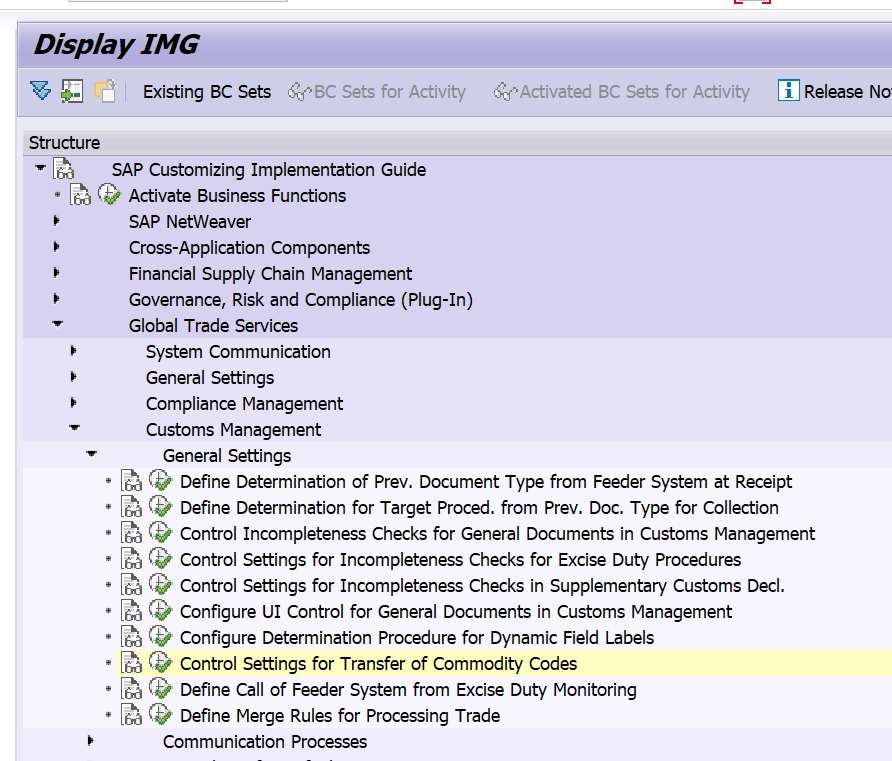
Task: Select System Communication row text
Action: coord(238,352)
